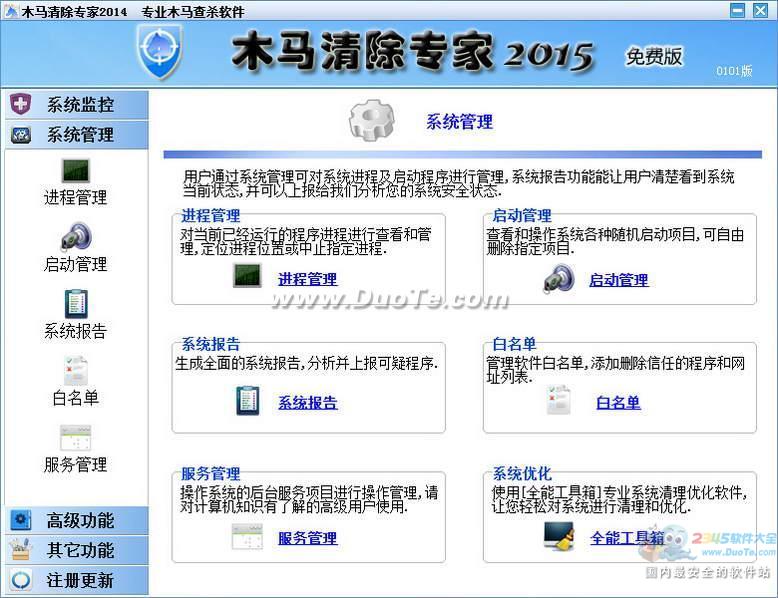778x598 pixels.
Task: Click the app icon in the title bar
Action: point(11,10)
